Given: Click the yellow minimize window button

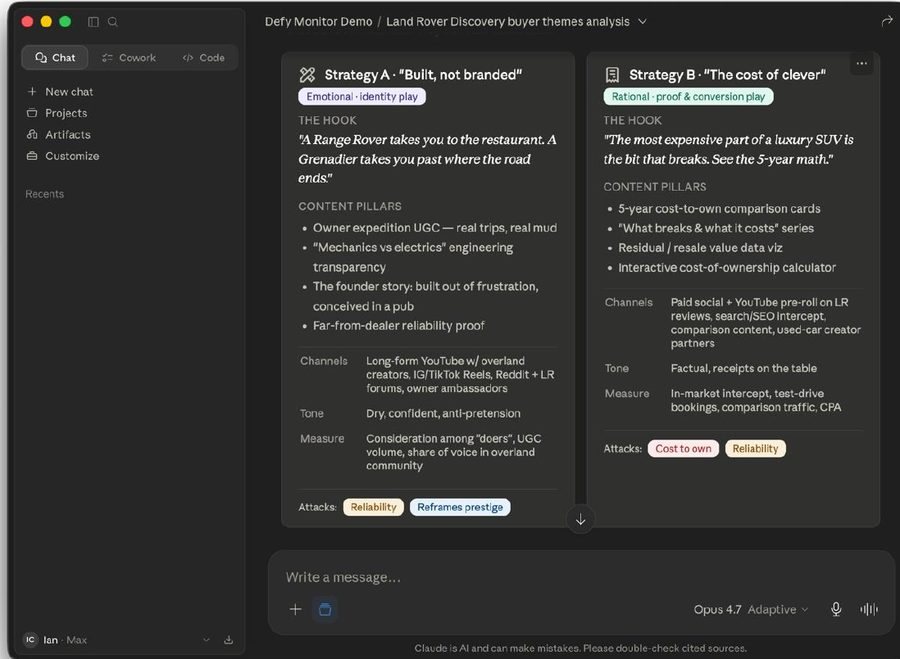Looking at the screenshot, I should click(x=46, y=22).
